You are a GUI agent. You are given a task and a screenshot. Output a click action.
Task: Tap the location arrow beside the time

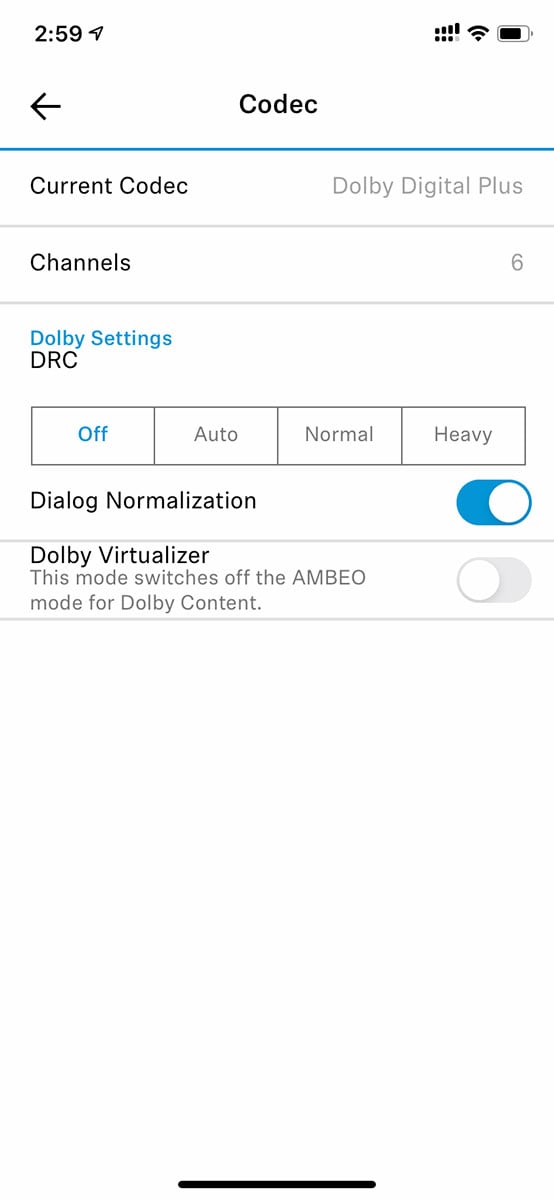tap(96, 34)
